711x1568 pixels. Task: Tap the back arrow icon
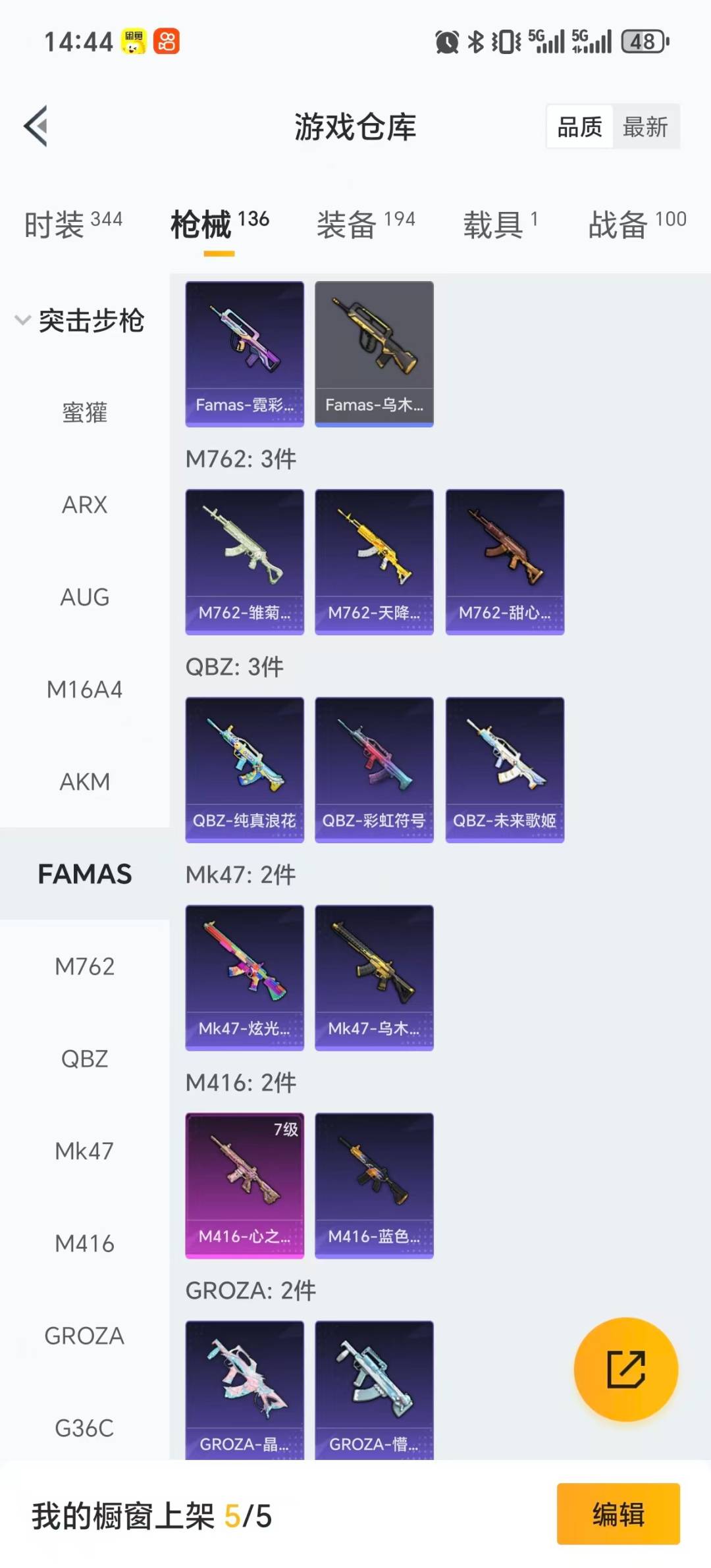(x=36, y=126)
